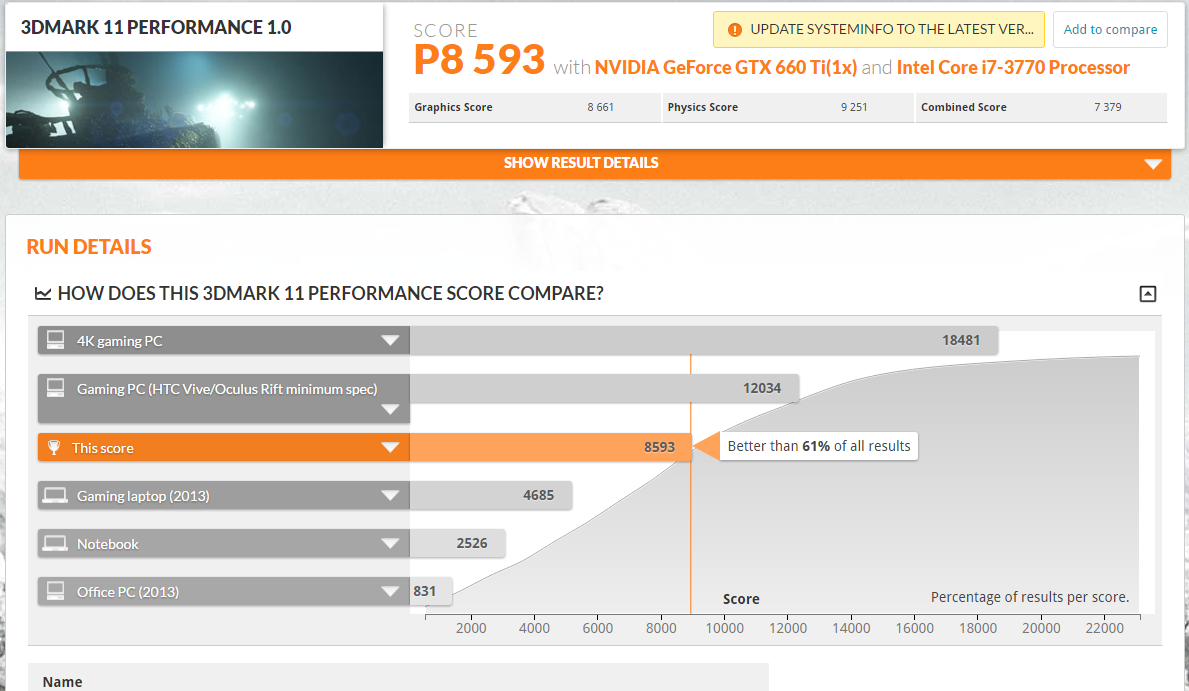1189x691 pixels.
Task: Click the 3DMark 11 underwater scene thumbnail
Action: [x=194, y=99]
